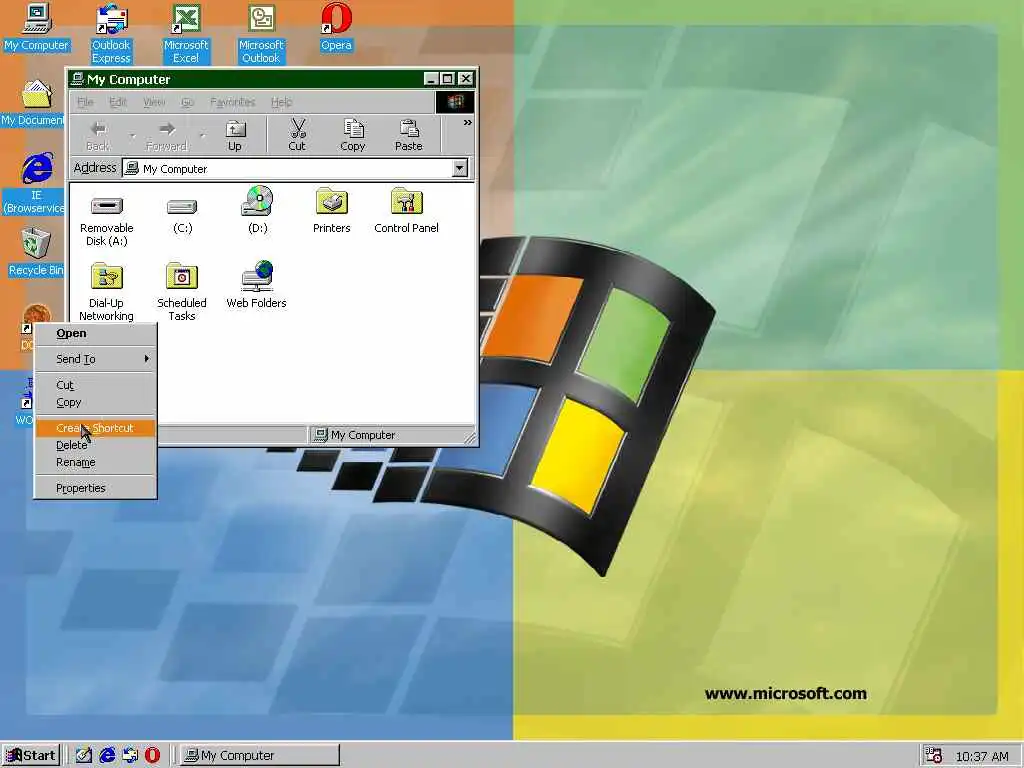The height and width of the screenshot is (768, 1024).
Task: Launch Opera from Quick Launch bar
Action: [x=152, y=756]
